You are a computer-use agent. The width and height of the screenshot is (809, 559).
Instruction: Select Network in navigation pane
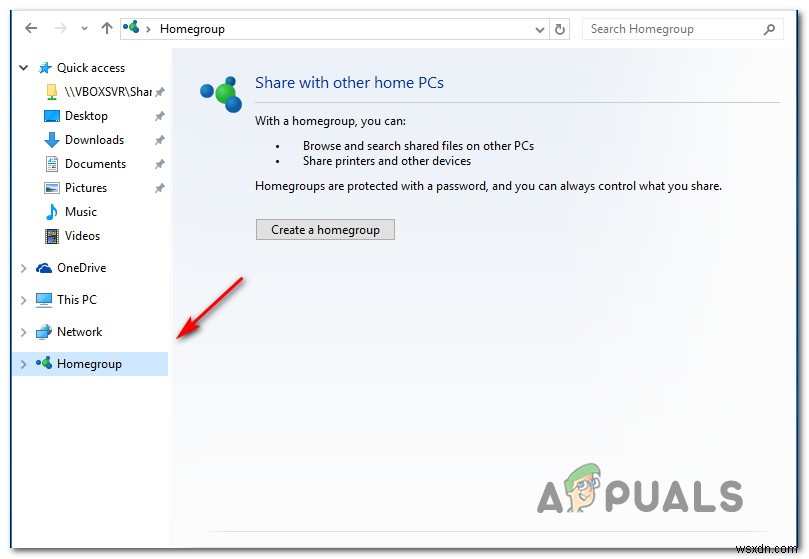pyautogui.click(x=79, y=332)
